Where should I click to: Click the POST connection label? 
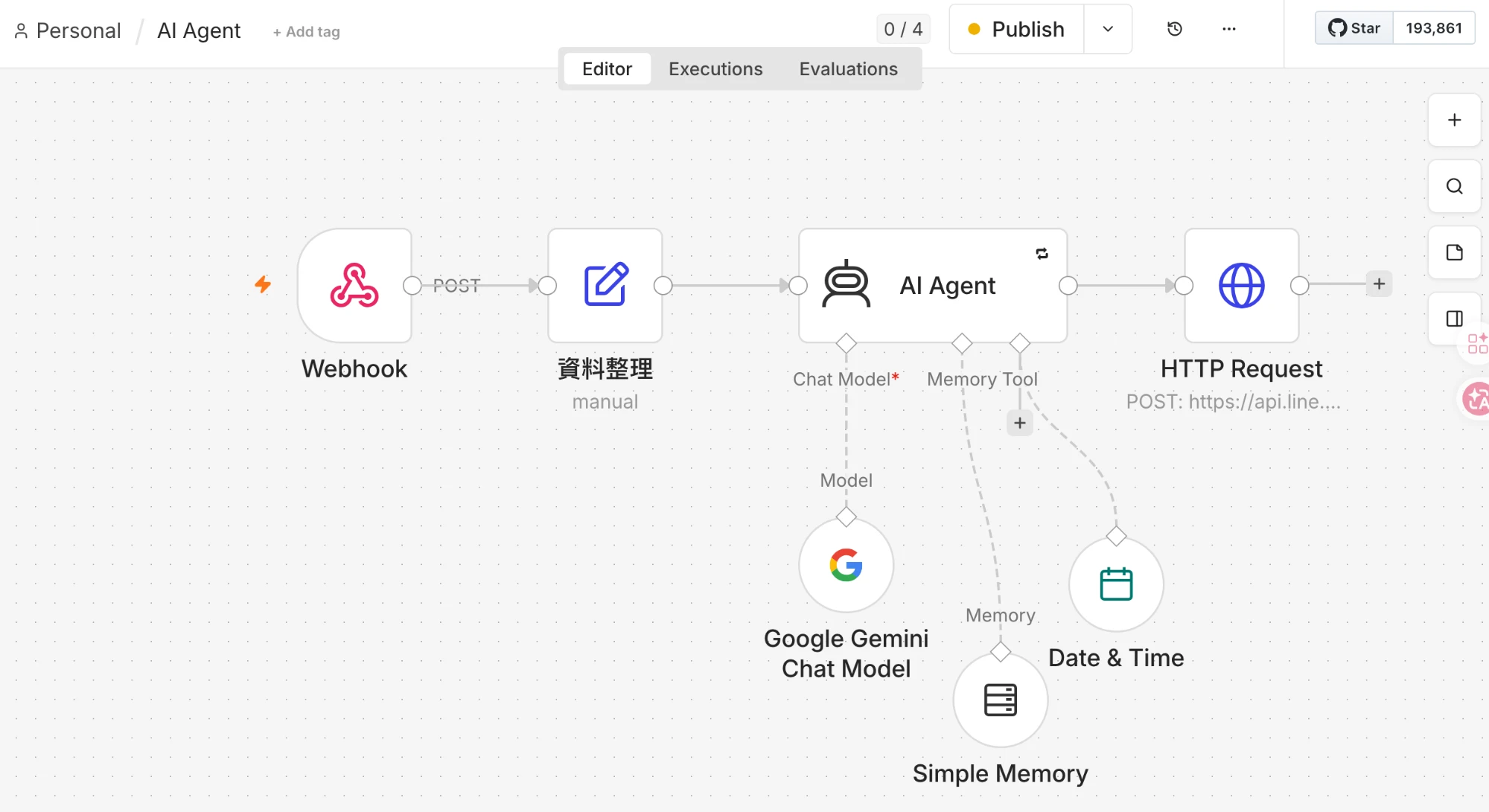click(x=456, y=285)
